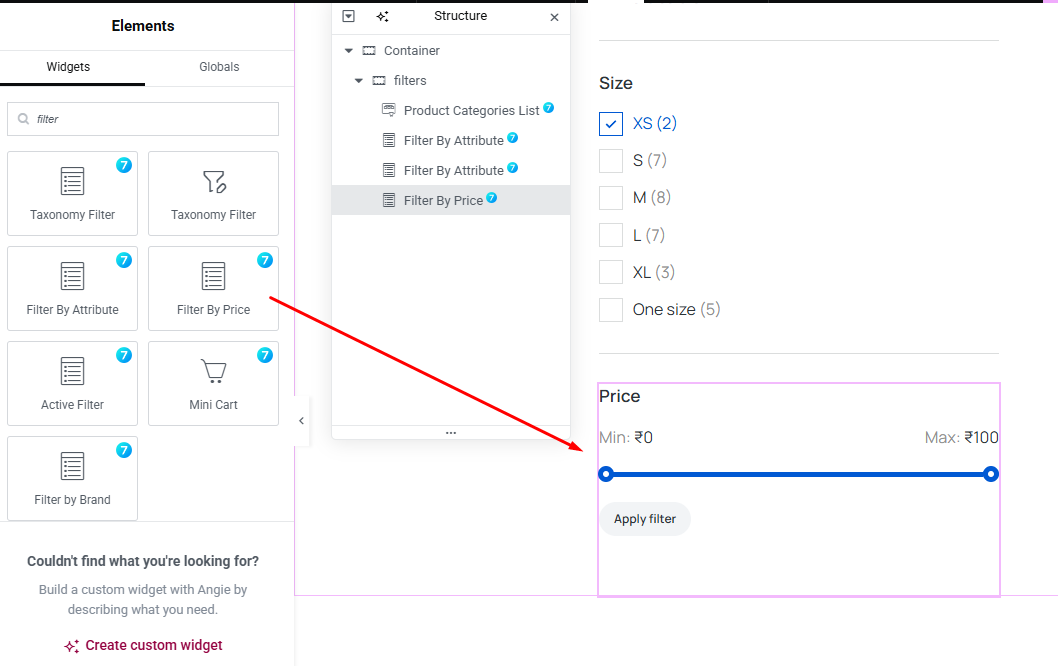Choose the Filter by Brand widget

click(x=72, y=478)
